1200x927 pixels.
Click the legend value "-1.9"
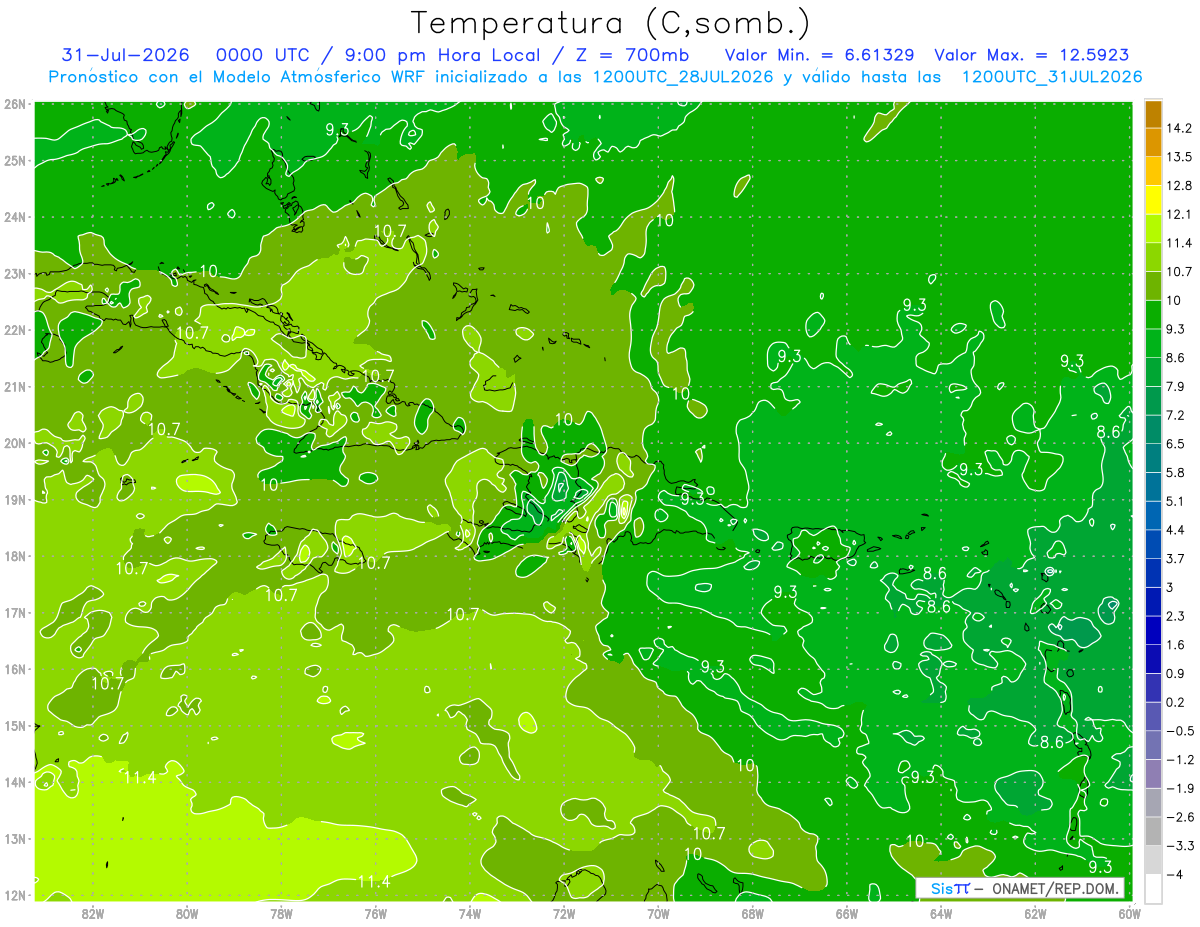click(1180, 788)
